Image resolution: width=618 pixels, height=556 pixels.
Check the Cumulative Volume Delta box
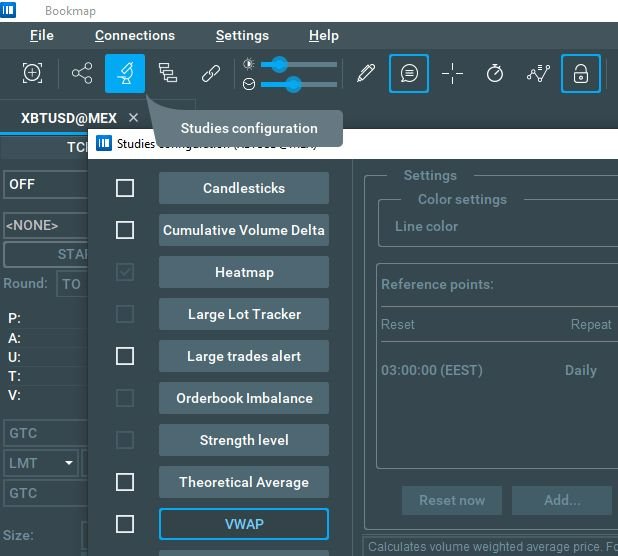pyautogui.click(x=125, y=230)
